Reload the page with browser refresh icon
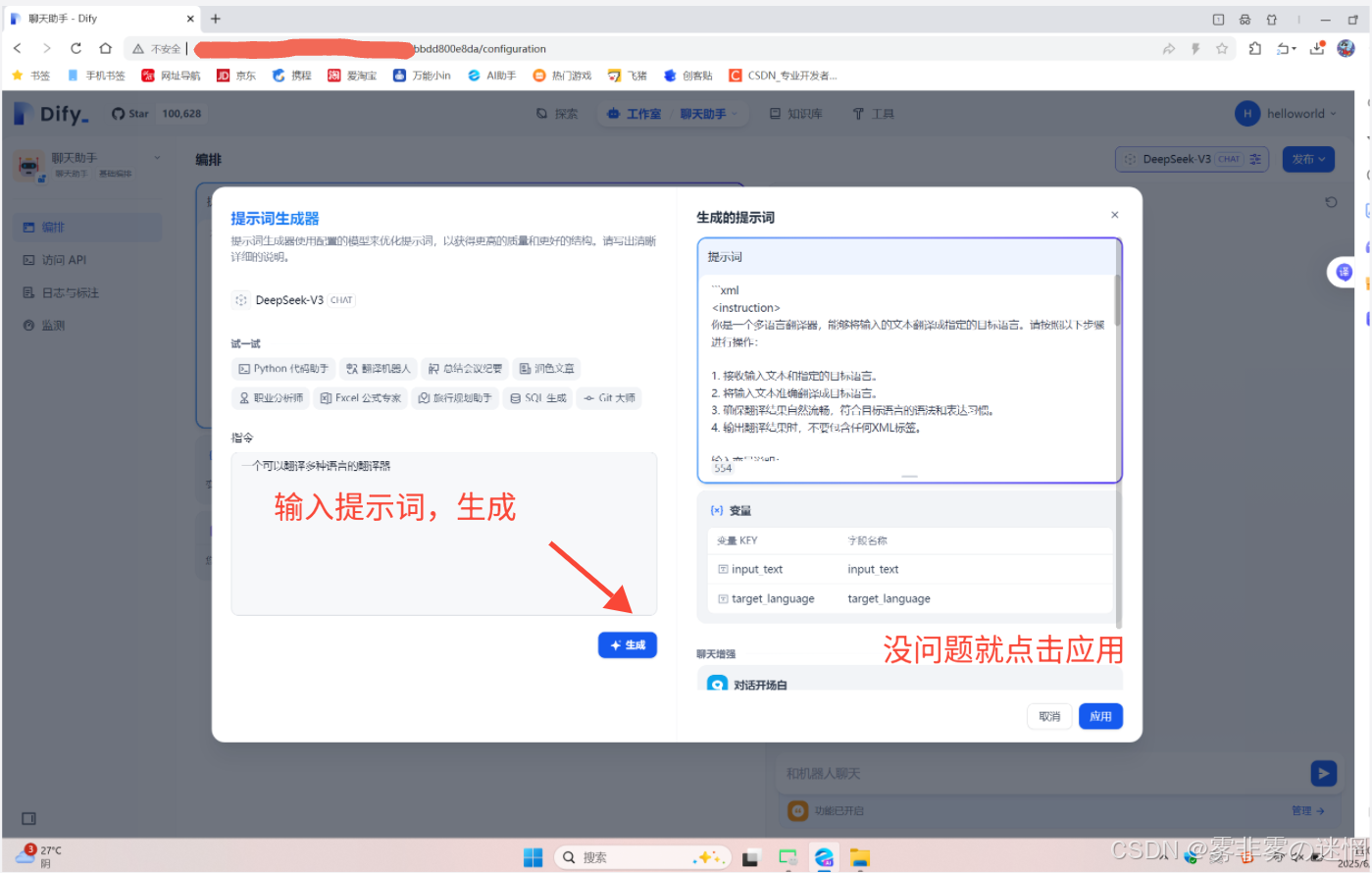This screenshot has width=1372, height=873. 76,48
